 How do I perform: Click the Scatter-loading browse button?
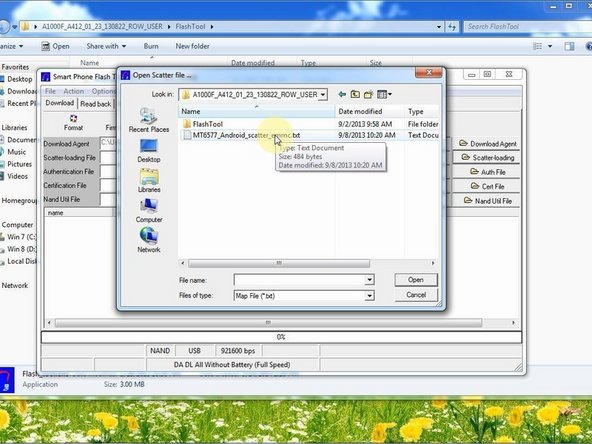pyautogui.click(x=487, y=157)
